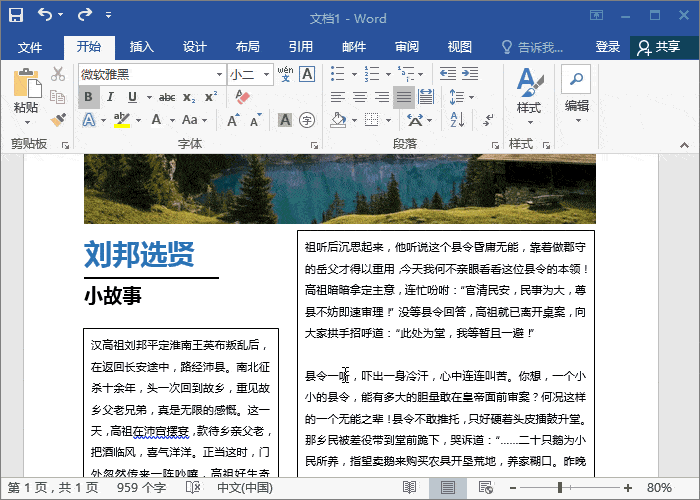The height and width of the screenshot is (500, 700).
Task: Cut selection with scissors icon
Action: (58, 74)
